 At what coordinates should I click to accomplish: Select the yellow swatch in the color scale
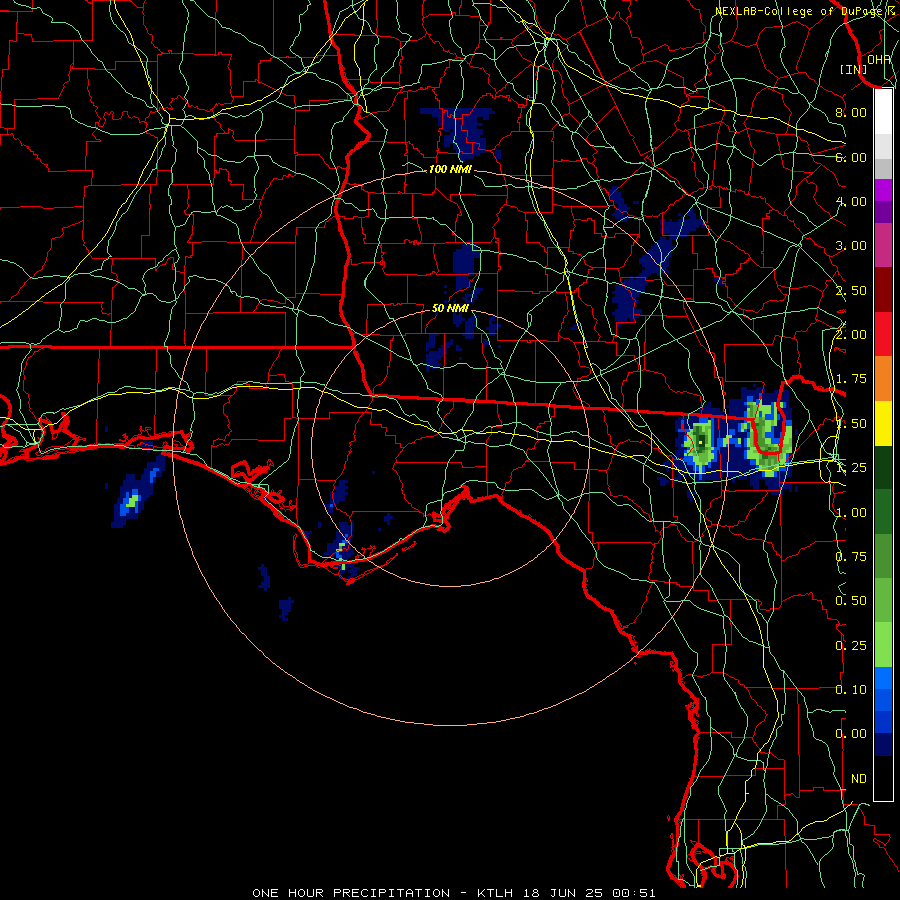tap(883, 424)
